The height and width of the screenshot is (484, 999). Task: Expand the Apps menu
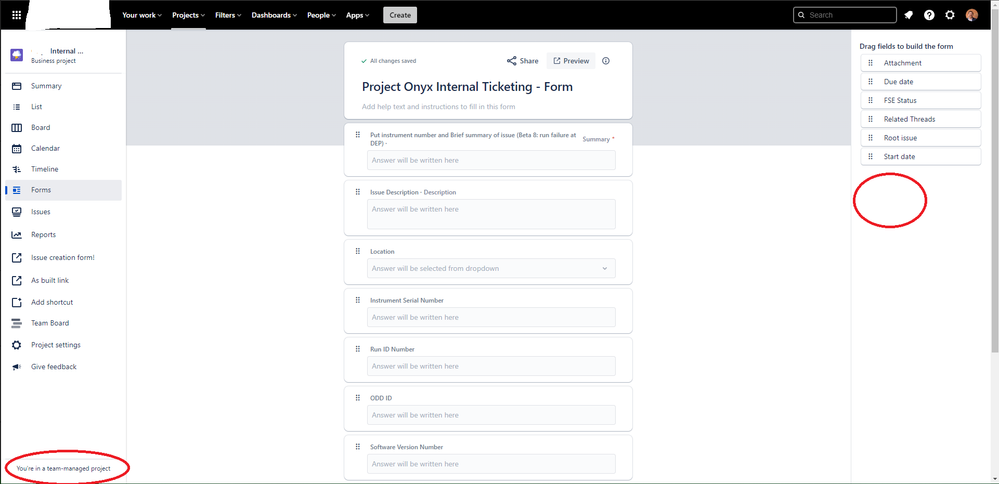point(357,15)
